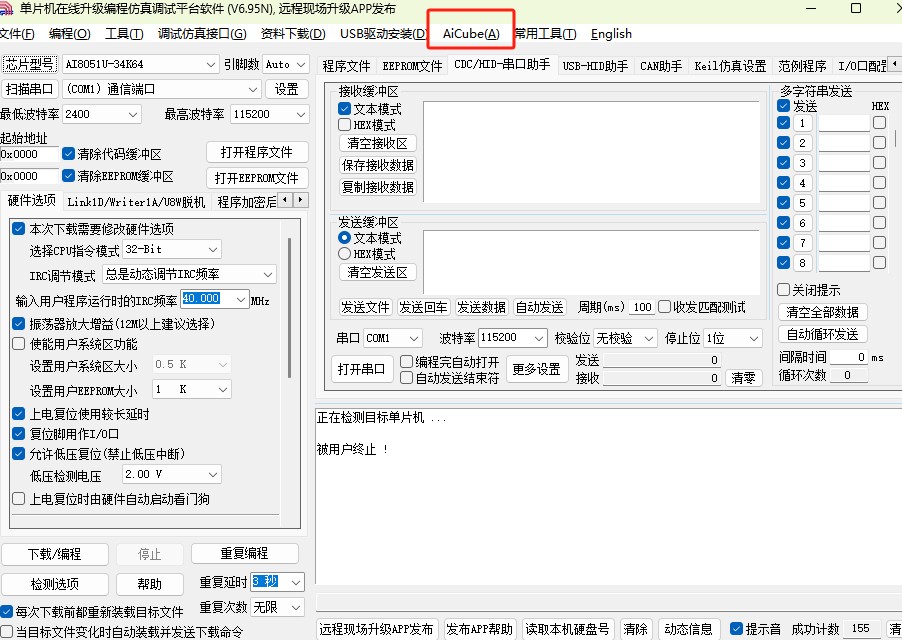Toggle 复位脚用作I/O口 checkbox
Image resolution: width=902 pixels, height=640 pixels.
click(x=18, y=434)
